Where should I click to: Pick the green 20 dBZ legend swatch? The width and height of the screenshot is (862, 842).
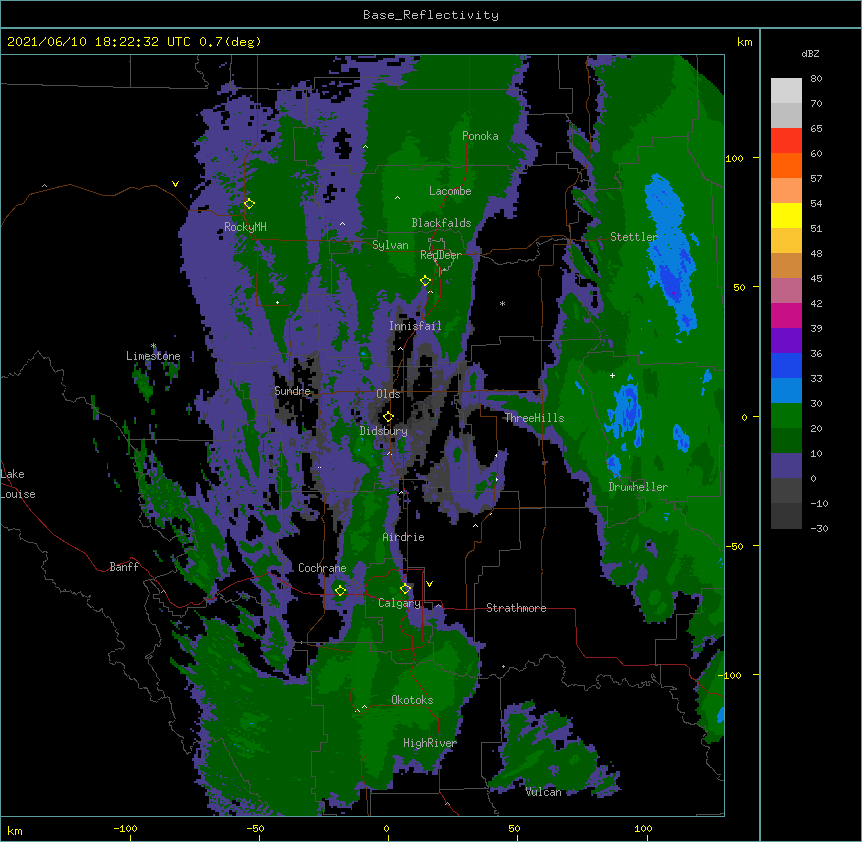click(x=786, y=416)
